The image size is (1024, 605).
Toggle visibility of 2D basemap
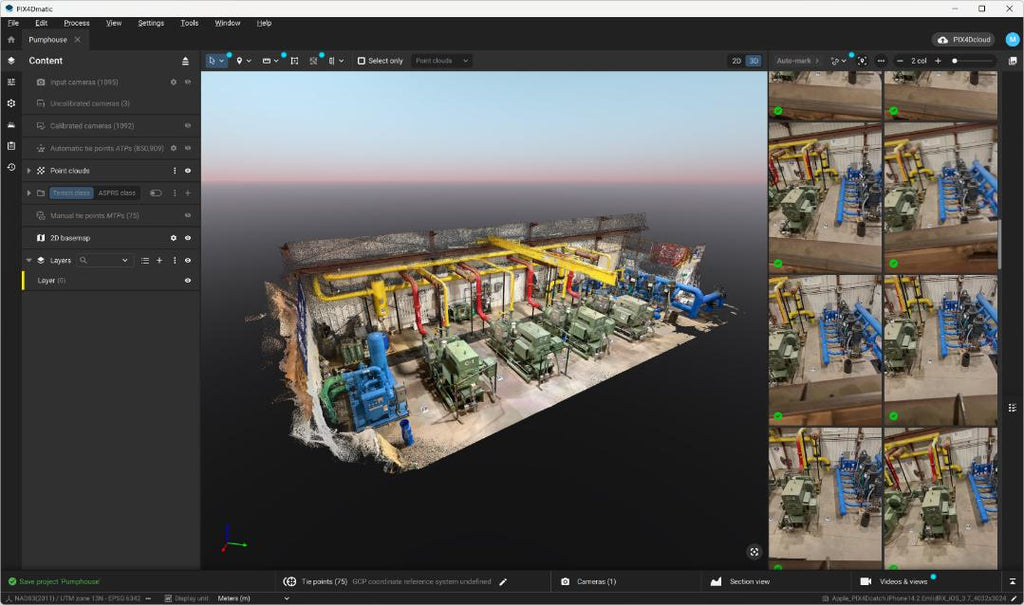pos(187,238)
